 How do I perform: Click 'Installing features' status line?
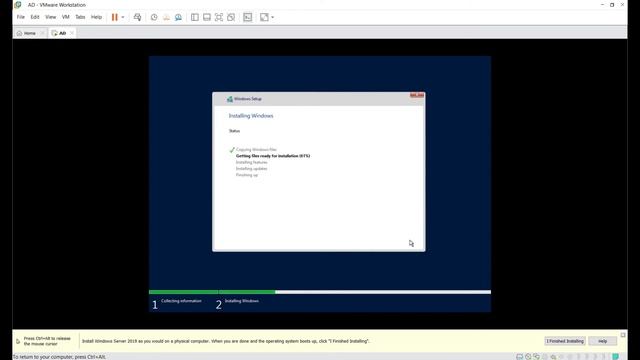click(251, 162)
